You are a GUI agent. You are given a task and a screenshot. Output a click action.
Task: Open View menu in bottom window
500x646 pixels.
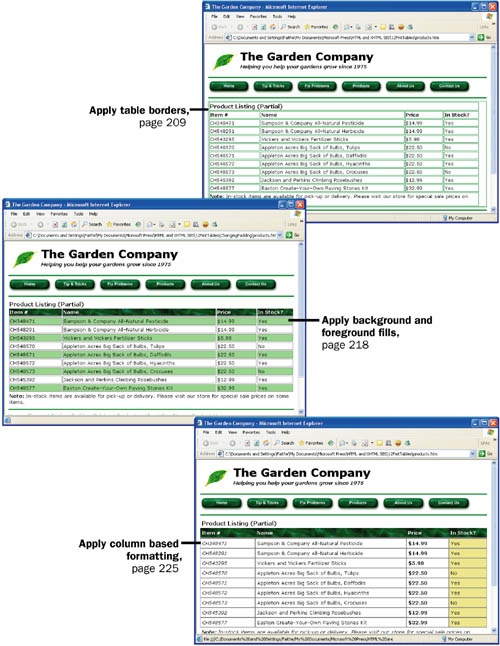(x=233, y=433)
